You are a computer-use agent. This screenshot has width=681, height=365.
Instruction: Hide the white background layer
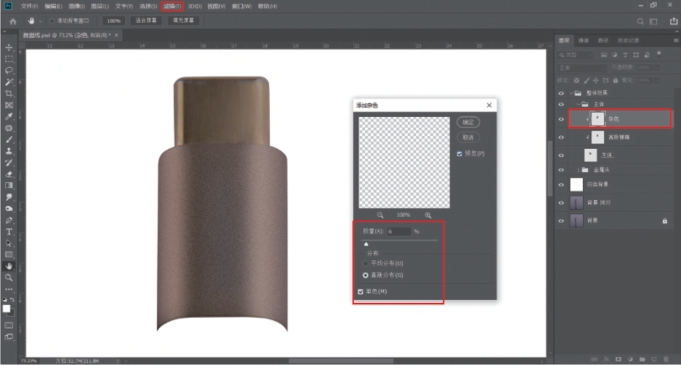(x=561, y=185)
